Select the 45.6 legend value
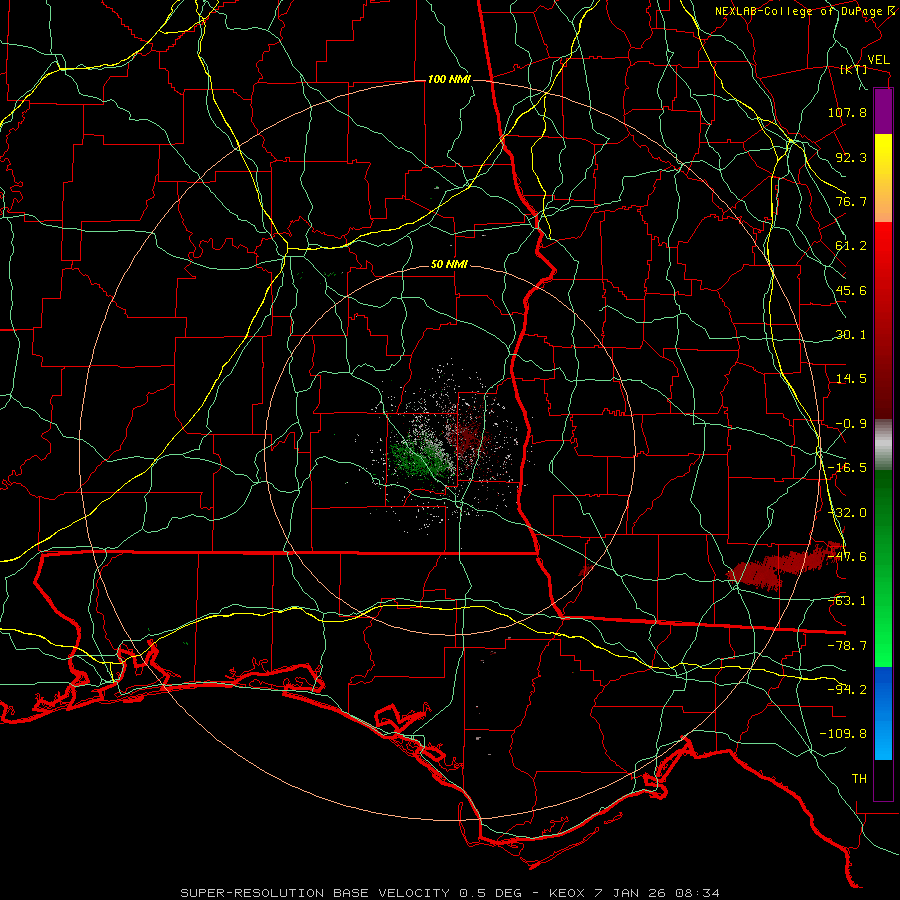 pyautogui.click(x=851, y=290)
